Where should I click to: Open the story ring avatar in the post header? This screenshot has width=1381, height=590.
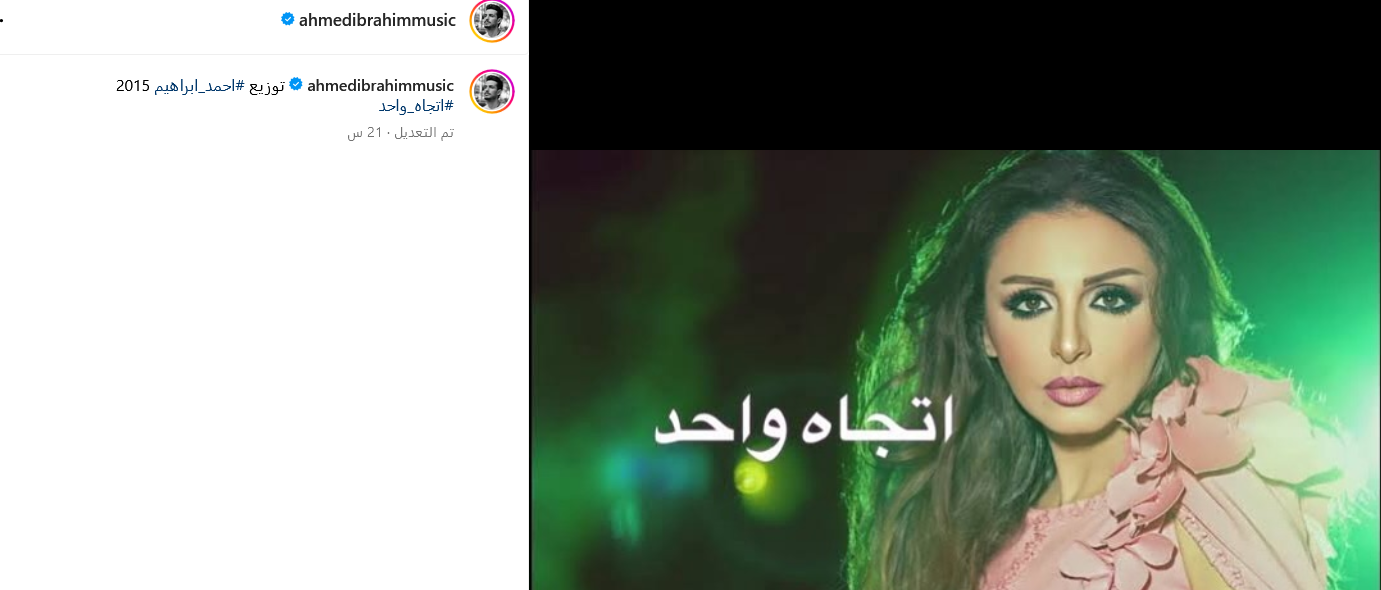coord(492,21)
